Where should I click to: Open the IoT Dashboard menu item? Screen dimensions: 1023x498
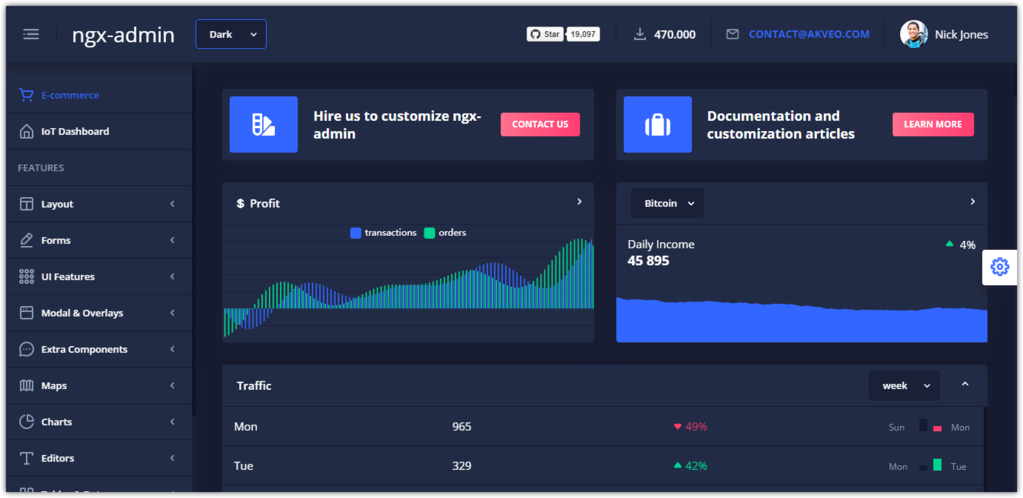(99, 131)
